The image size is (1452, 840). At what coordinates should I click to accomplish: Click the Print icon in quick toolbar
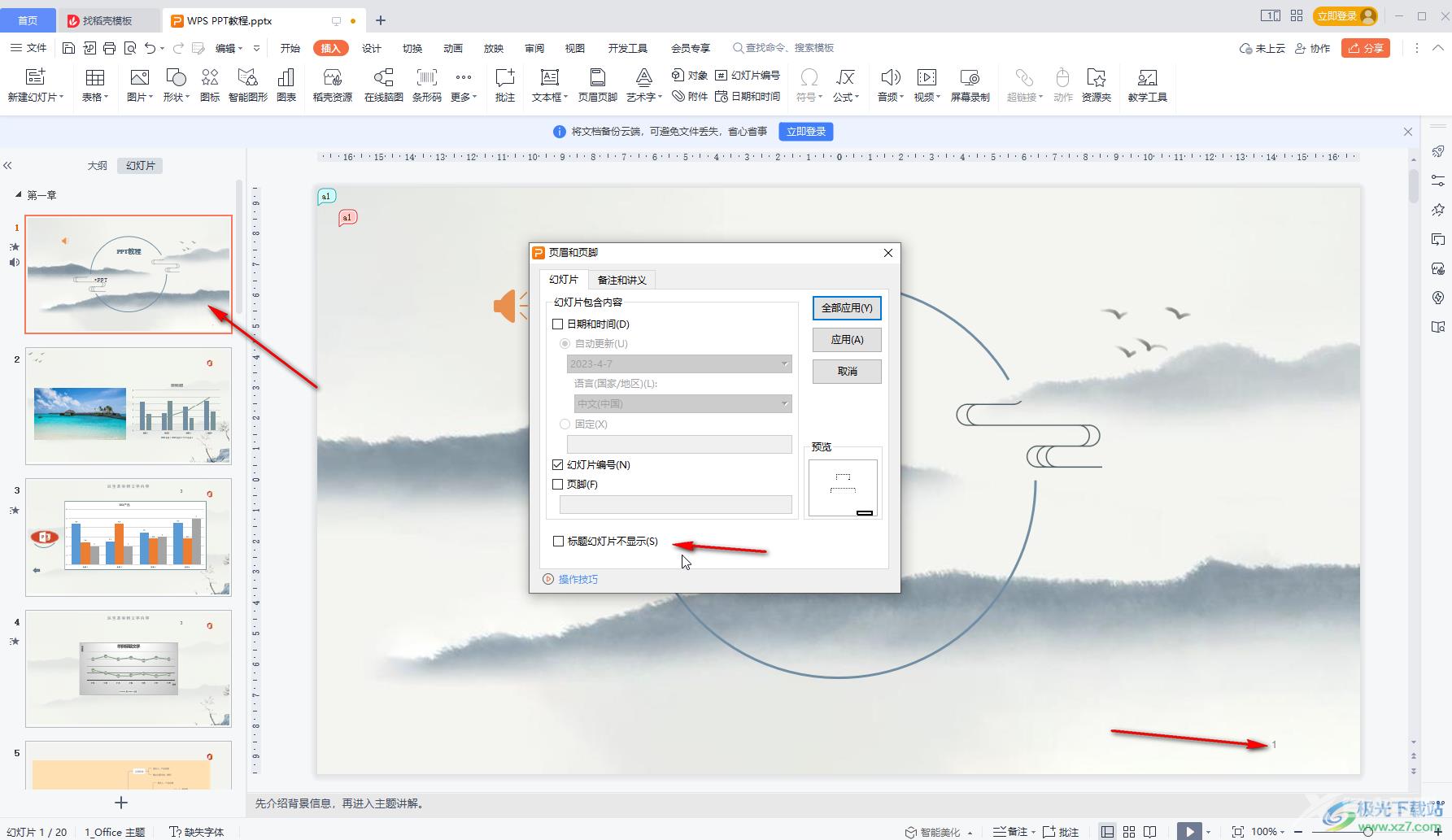[x=109, y=48]
